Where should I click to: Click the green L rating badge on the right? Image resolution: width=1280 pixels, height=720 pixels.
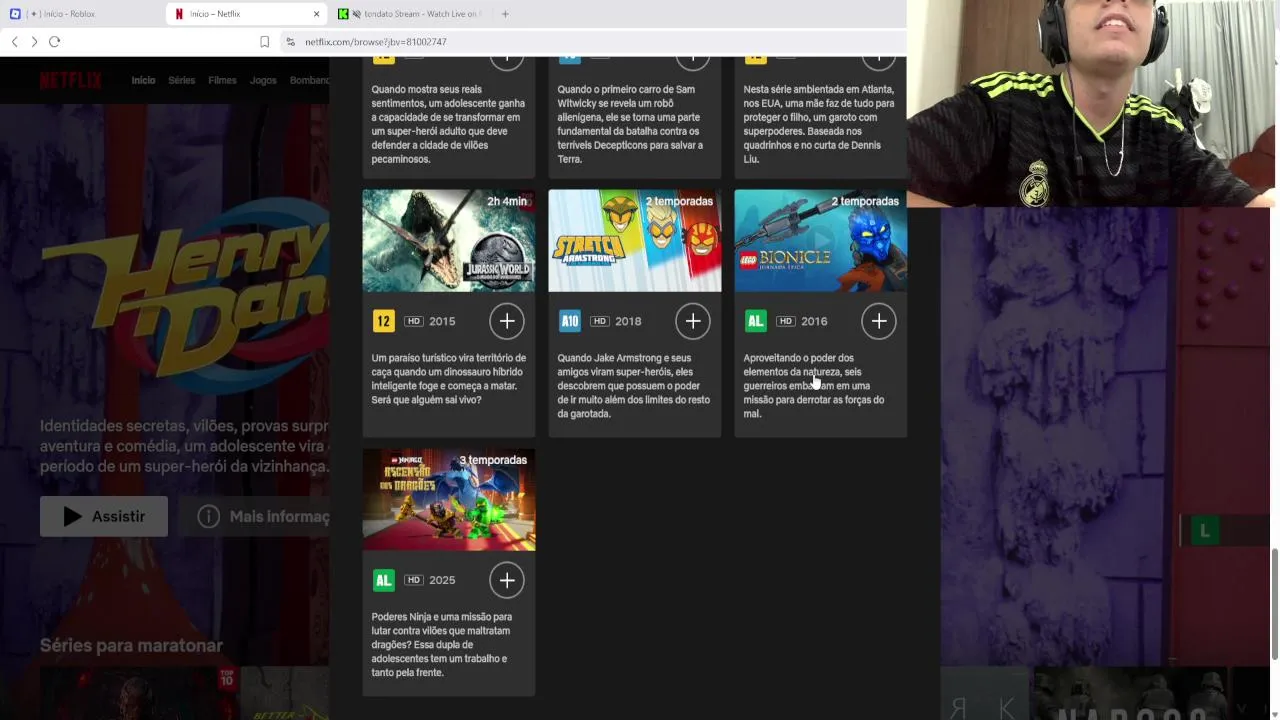click(x=1204, y=531)
